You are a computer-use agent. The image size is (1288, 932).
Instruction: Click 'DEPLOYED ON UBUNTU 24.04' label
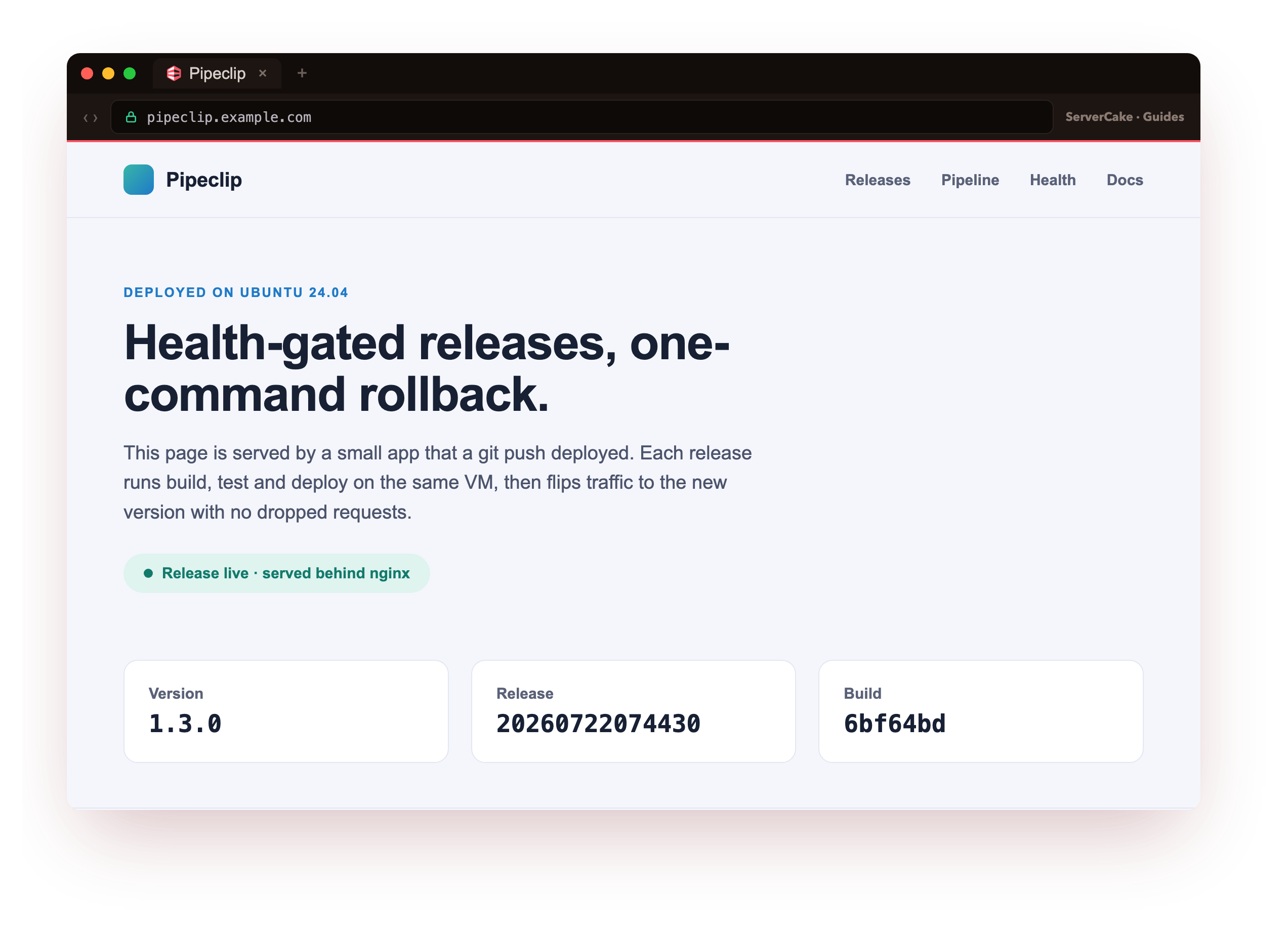[x=236, y=293]
